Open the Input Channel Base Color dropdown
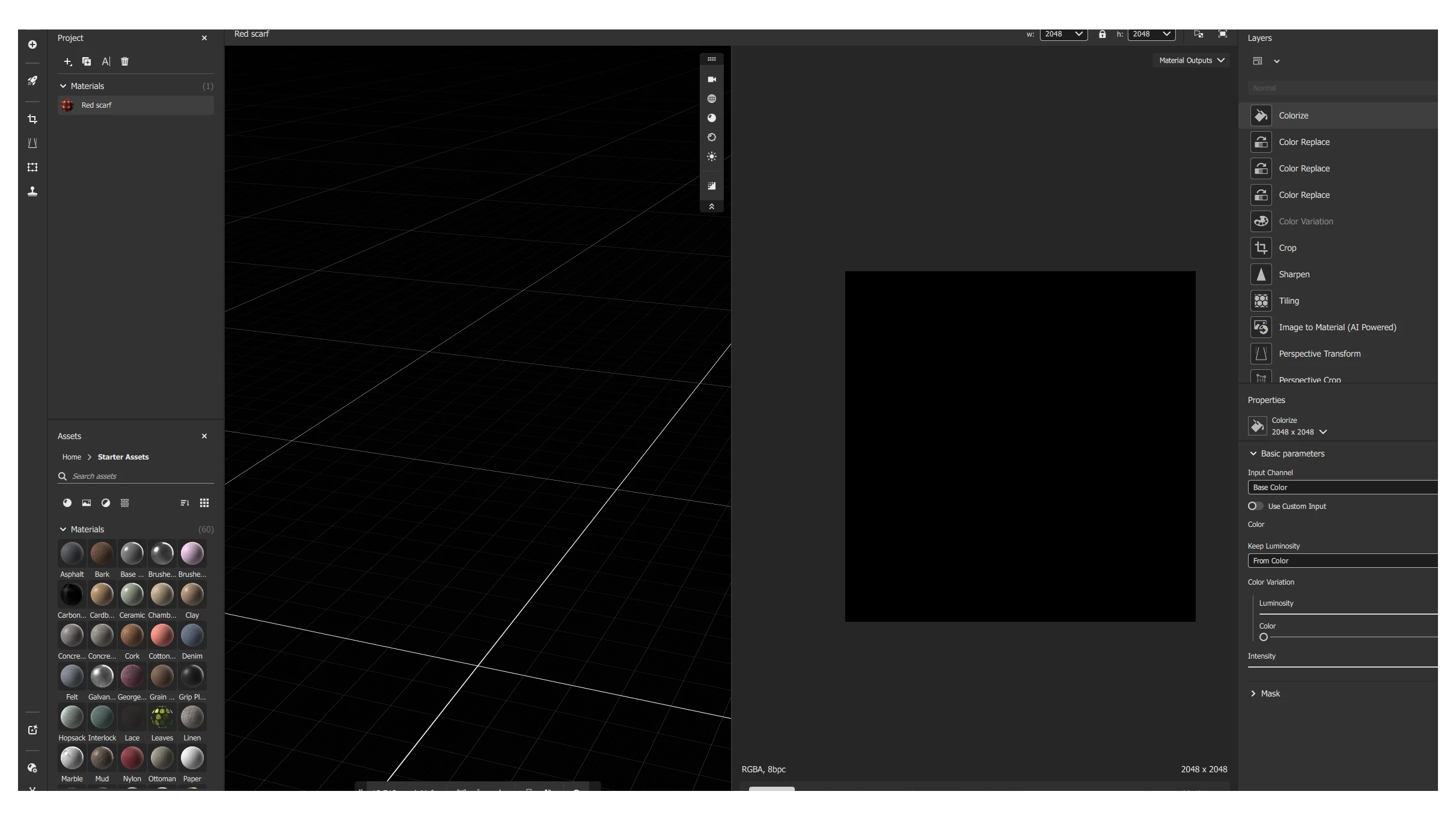Screen dimensions: 1456x821 1342,487
